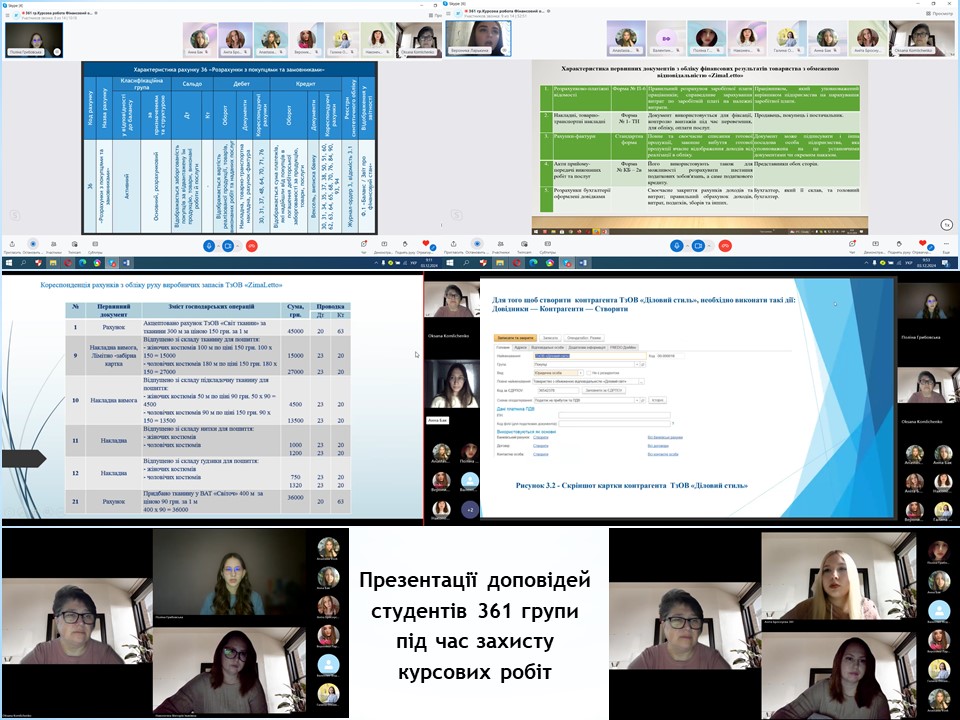This screenshot has width=960, height=720.
Task: Click the 'Дані платника ПДВ' link
Action: [x=516, y=409]
